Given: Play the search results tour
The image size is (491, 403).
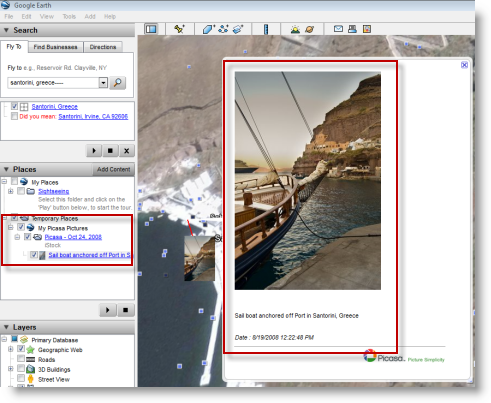Looking at the screenshot, I should [94, 151].
